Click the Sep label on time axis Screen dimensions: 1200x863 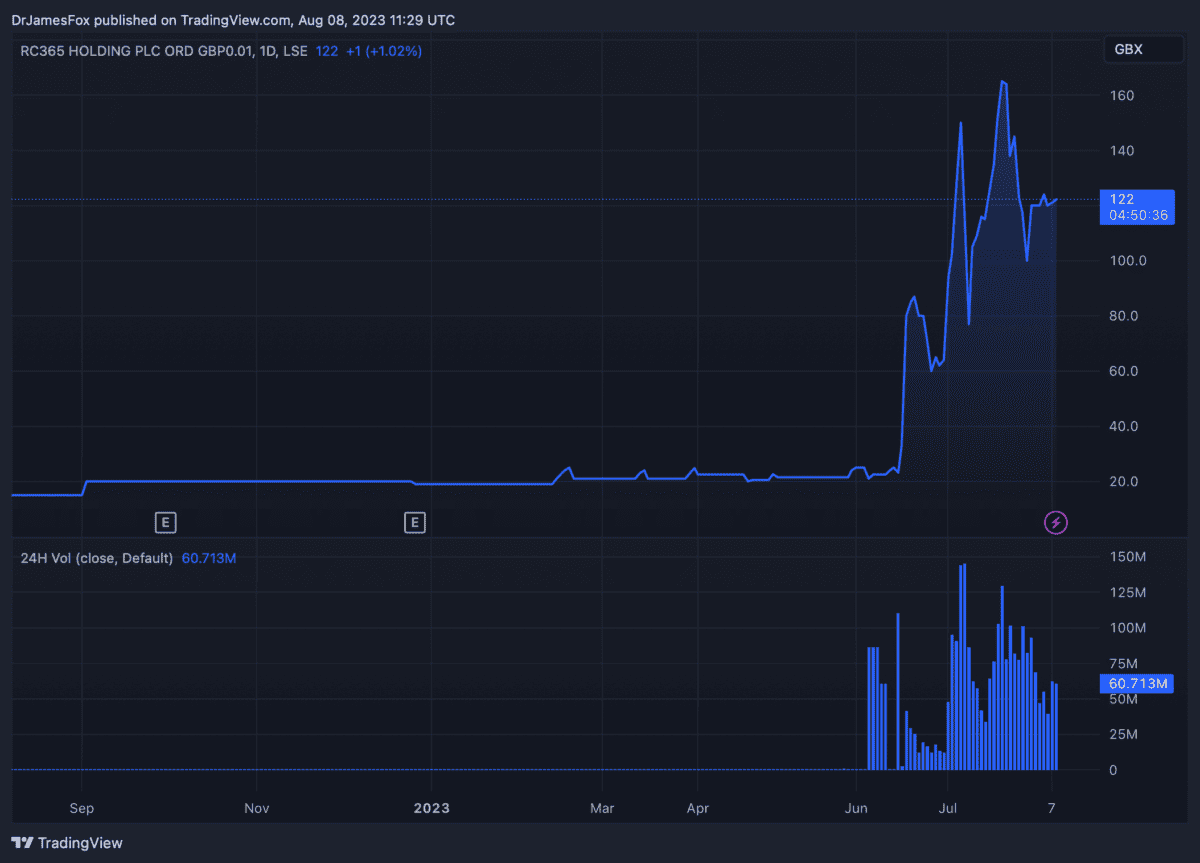point(82,806)
